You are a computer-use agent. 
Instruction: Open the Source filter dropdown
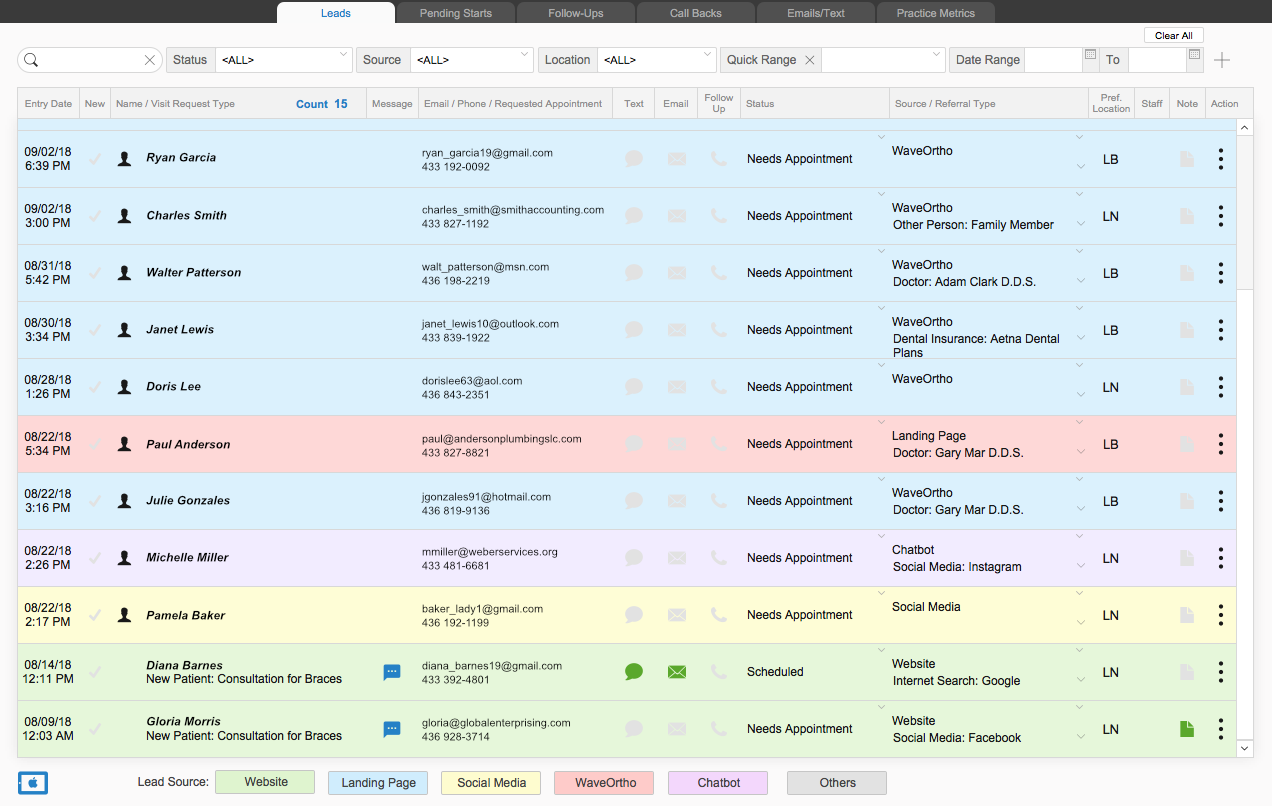tap(474, 60)
